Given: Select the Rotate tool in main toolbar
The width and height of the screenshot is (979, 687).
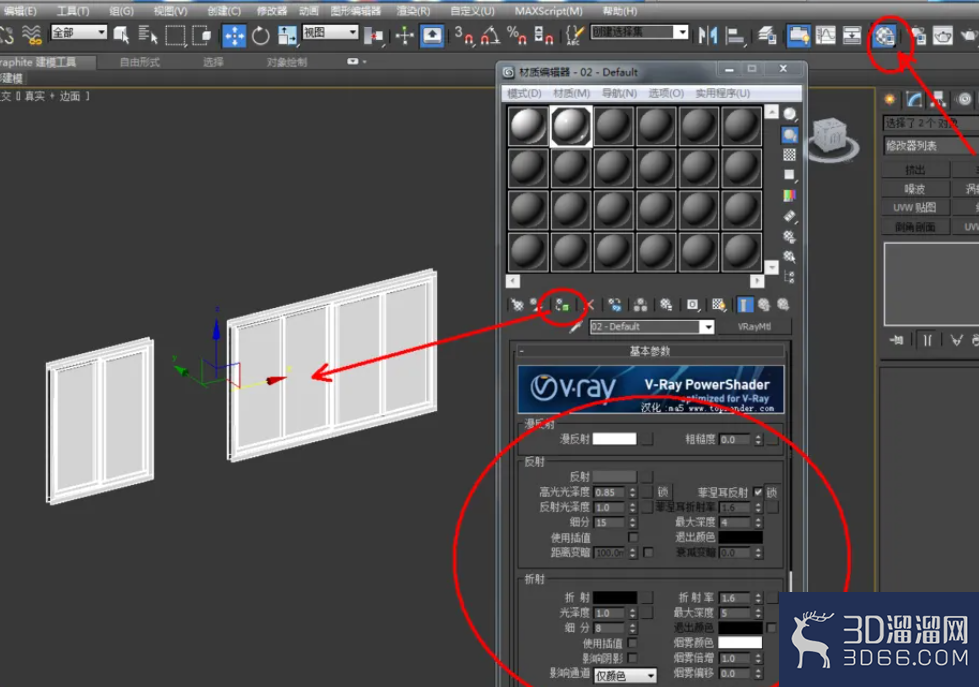Looking at the screenshot, I should point(260,36).
